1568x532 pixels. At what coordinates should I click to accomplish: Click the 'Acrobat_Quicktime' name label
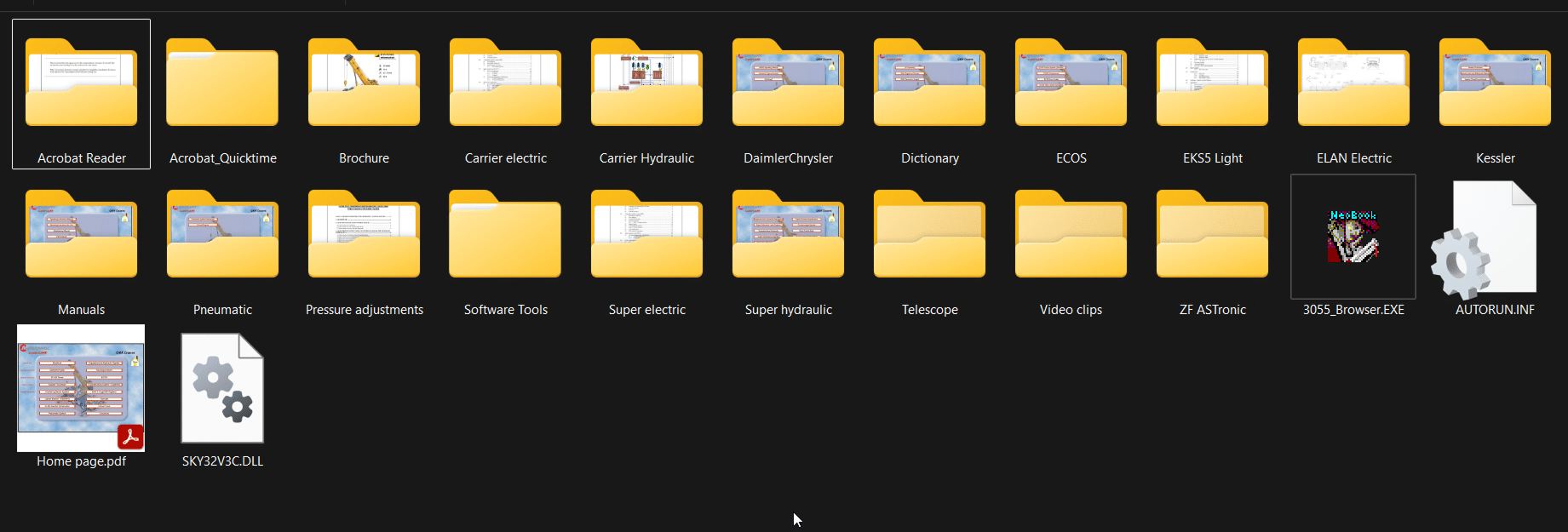click(223, 158)
